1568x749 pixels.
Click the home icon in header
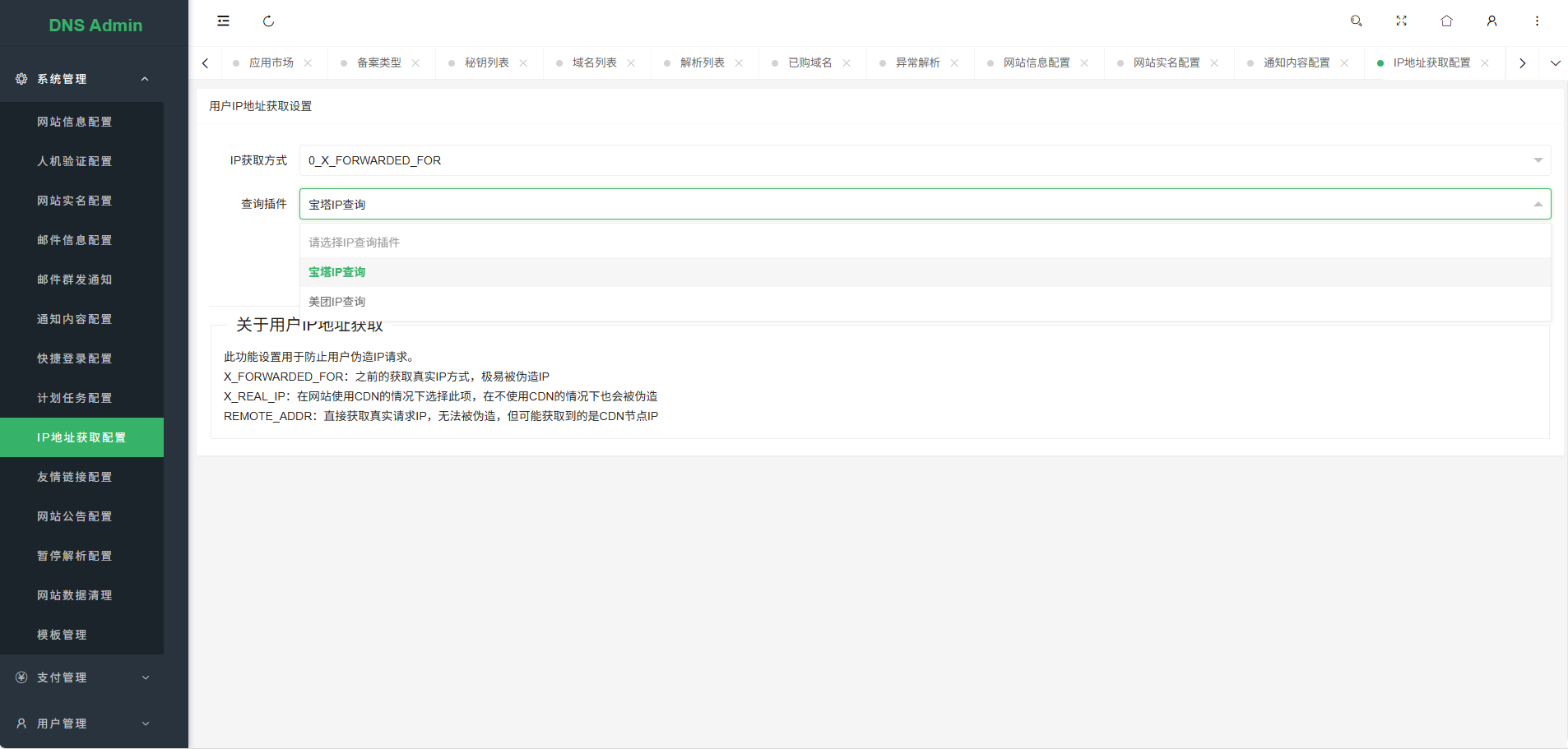1446,21
